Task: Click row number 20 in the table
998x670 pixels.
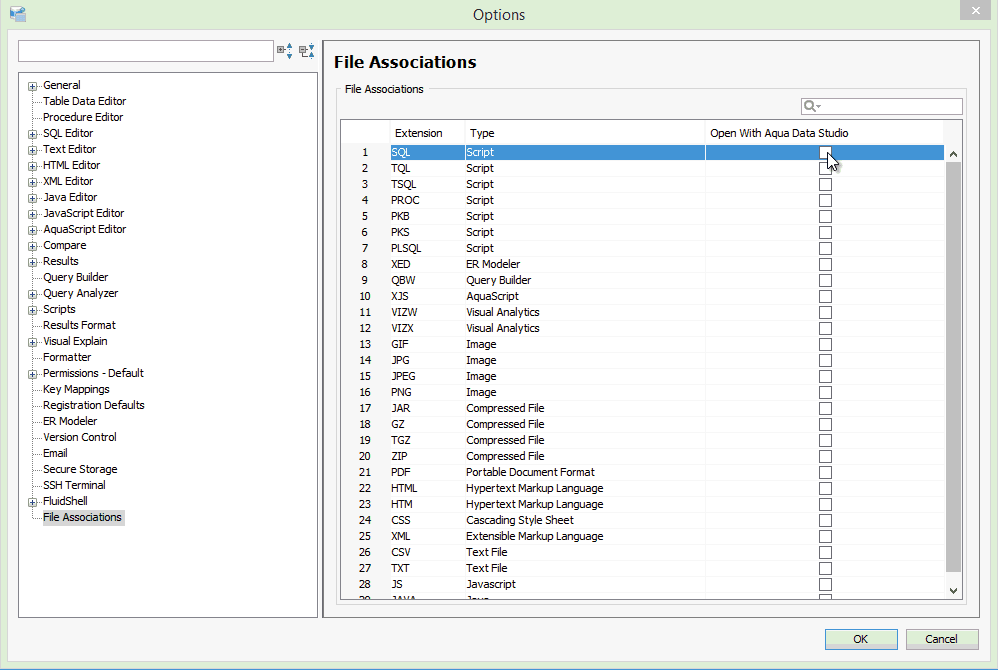Action: pyautogui.click(x=365, y=456)
